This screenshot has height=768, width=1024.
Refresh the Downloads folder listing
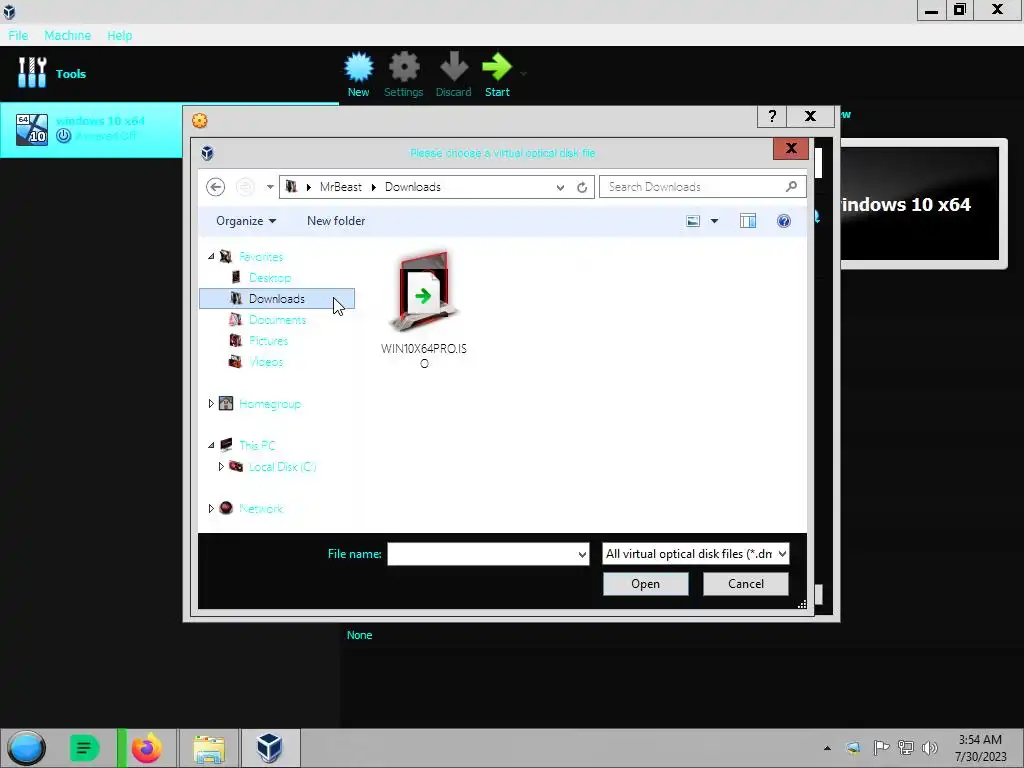coord(582,187)
